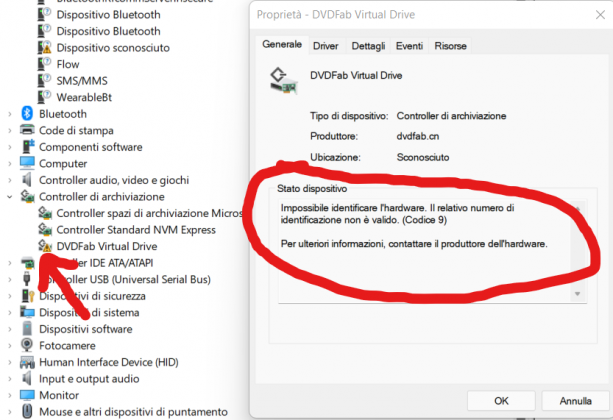Click the Monitor category icon
The height and width of the screenshot is (420, 613).
coord(27,395)
